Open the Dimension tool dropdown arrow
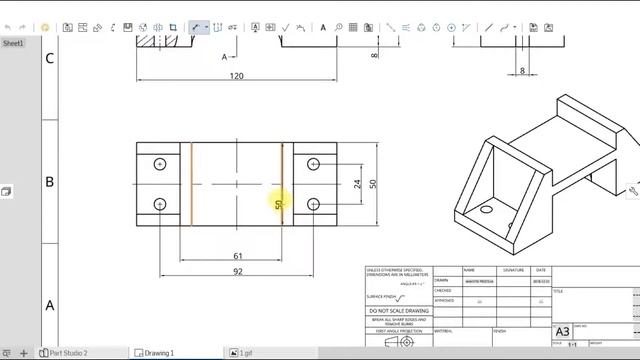The width and height of the screenshot is (640, 360). pyautogui.click(x=206, y=27)
